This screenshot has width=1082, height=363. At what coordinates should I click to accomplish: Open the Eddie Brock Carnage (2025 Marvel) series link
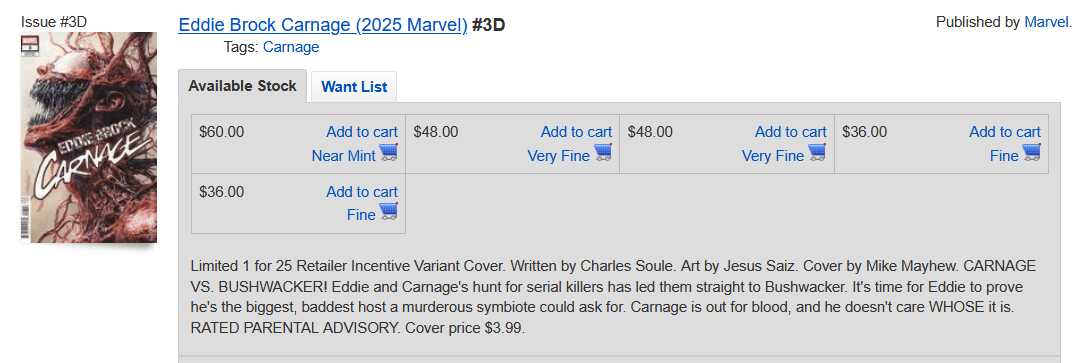pyautogui.click(x=323, y=25)
